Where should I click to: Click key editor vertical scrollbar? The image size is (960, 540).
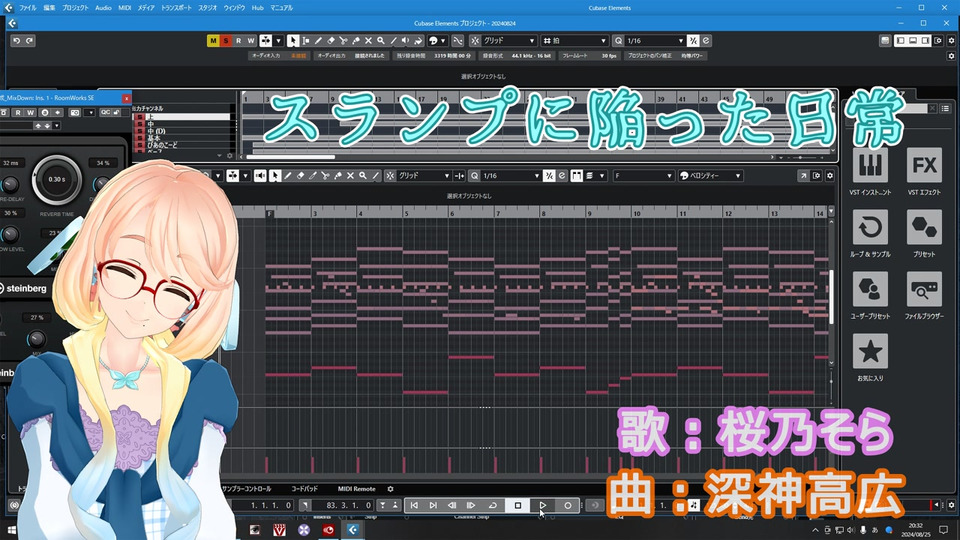[831, 297]
